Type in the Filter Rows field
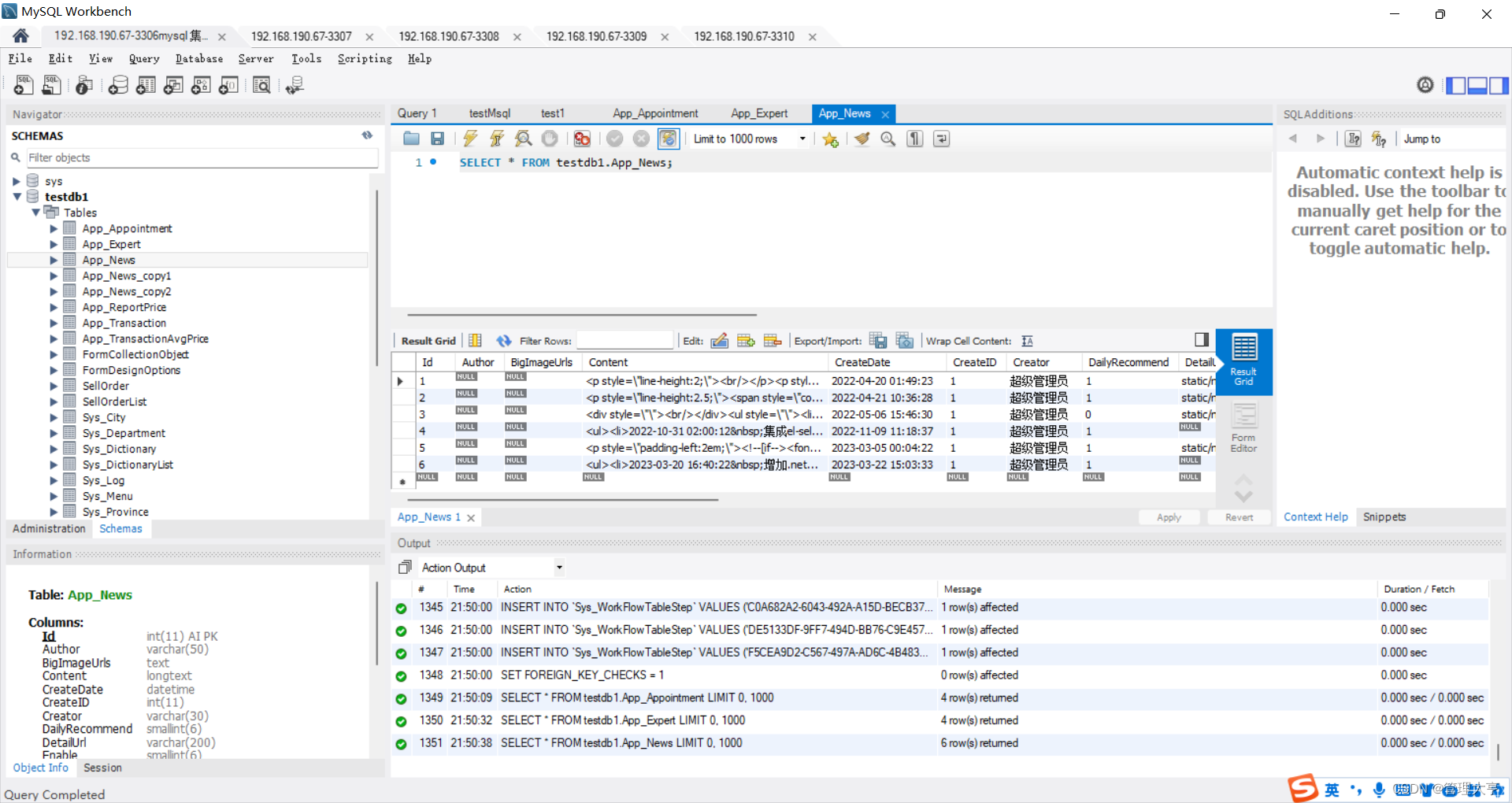1512x803 pixels. click(625, 340)
